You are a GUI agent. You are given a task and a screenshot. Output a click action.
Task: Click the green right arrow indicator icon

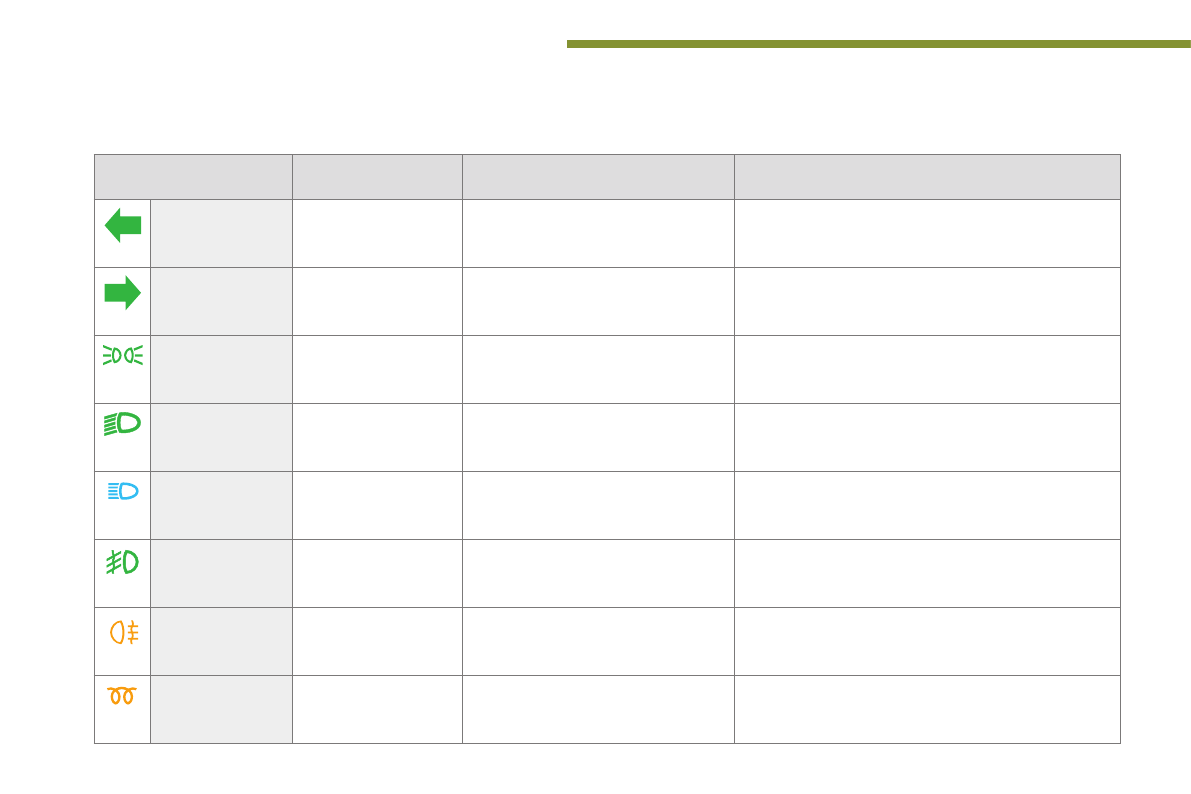[x=123, y=293]
